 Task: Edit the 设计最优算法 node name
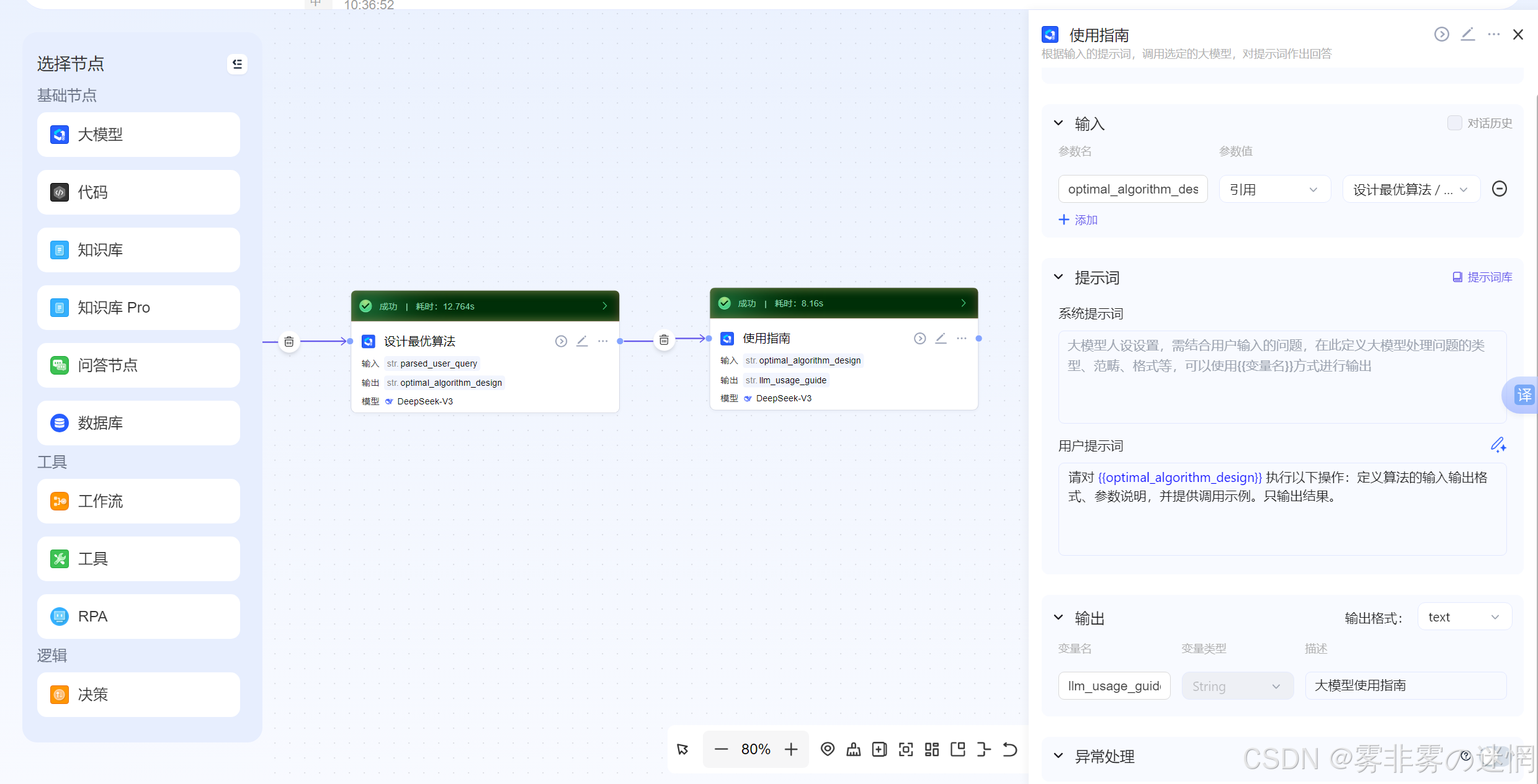point(582,341)
